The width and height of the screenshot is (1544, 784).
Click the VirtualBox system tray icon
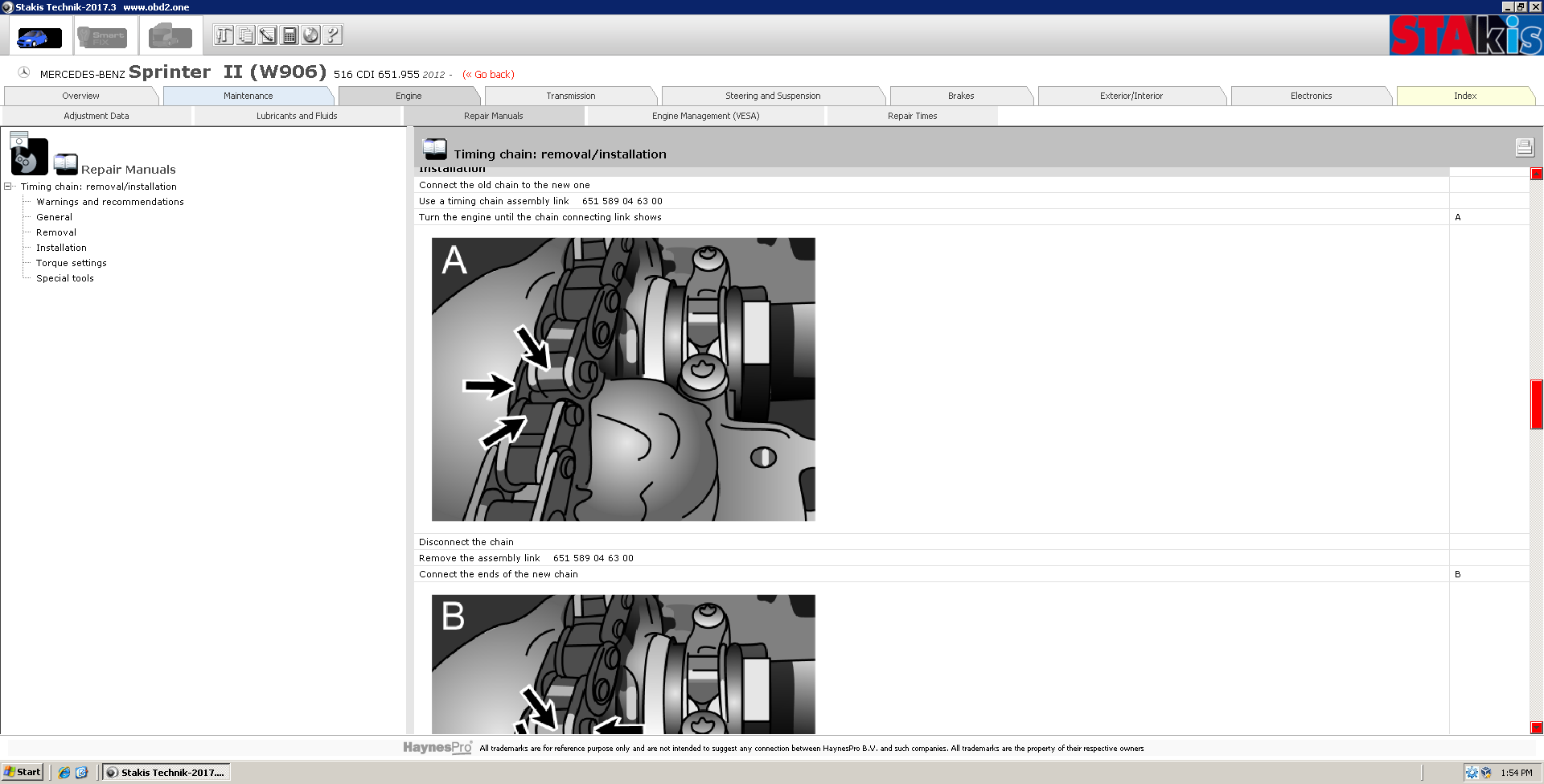[1486, 773]
